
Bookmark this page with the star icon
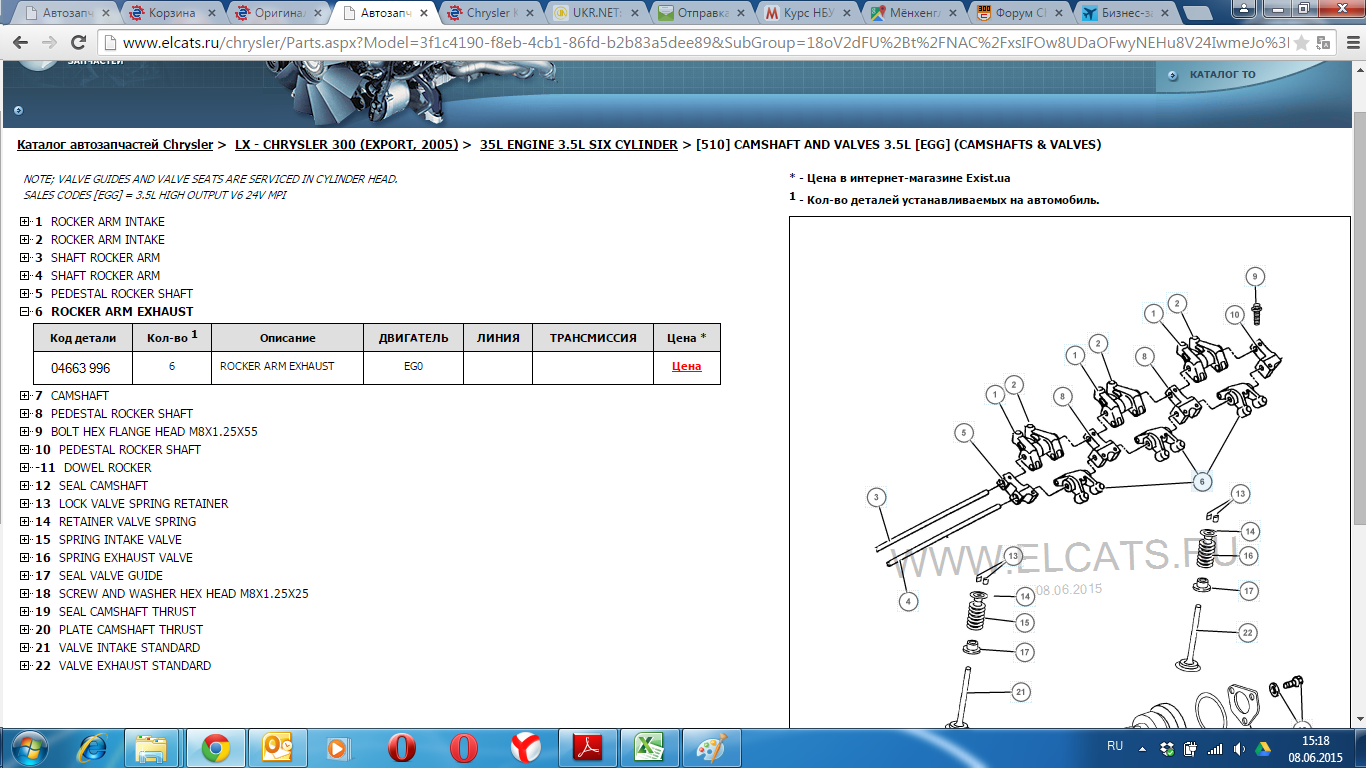(1301, 43)
